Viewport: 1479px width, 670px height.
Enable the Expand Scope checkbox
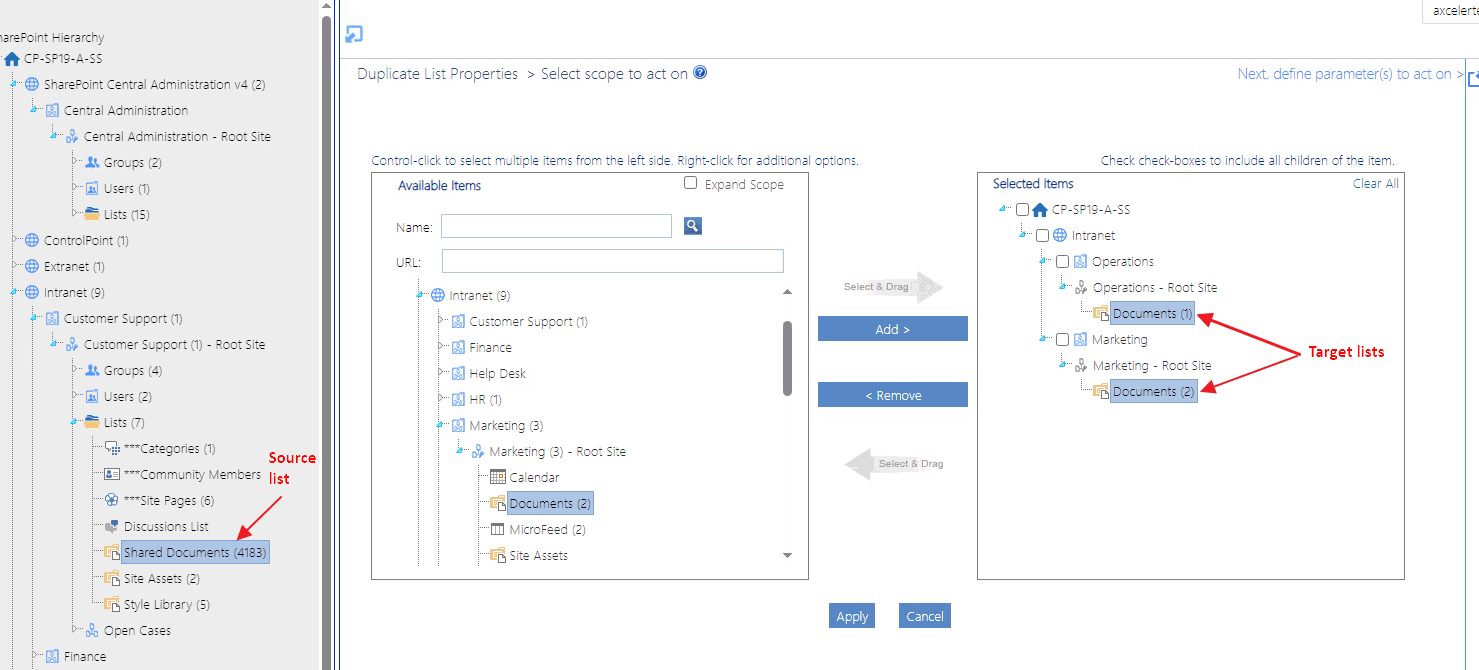(x=690, y=183)
